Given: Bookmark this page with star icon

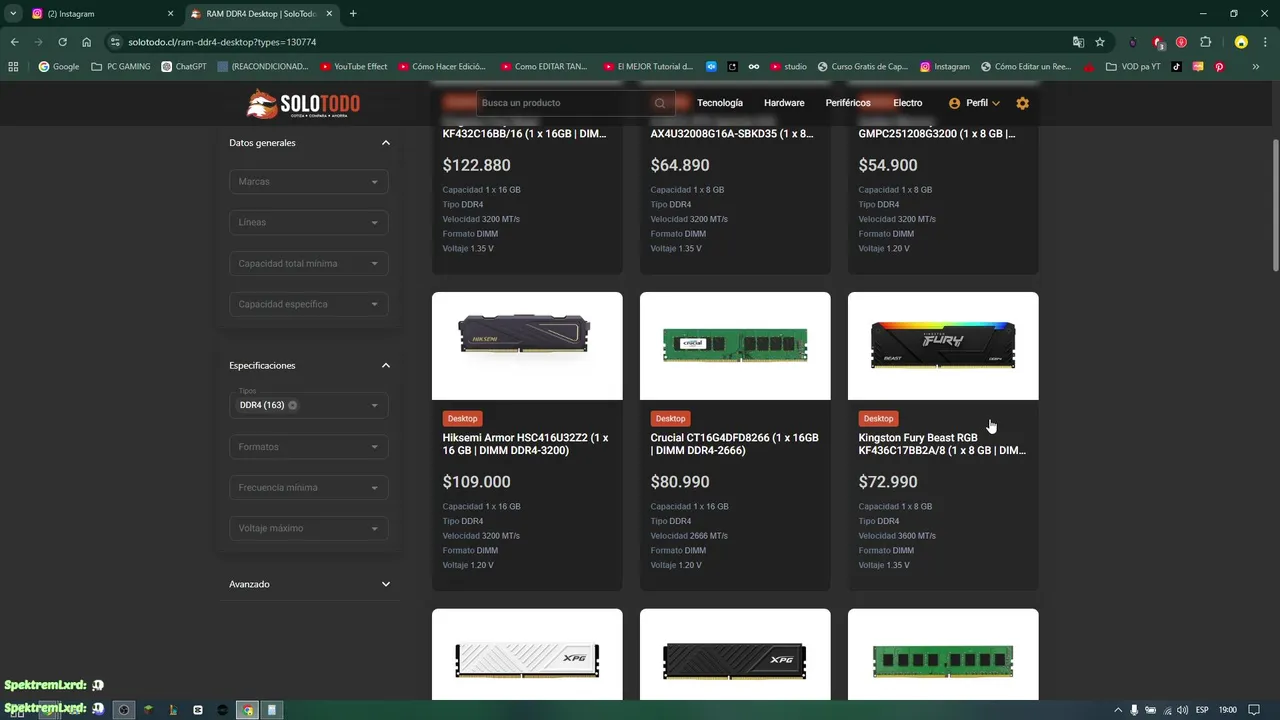Looking at the screenshot, I should (1100, 42).
